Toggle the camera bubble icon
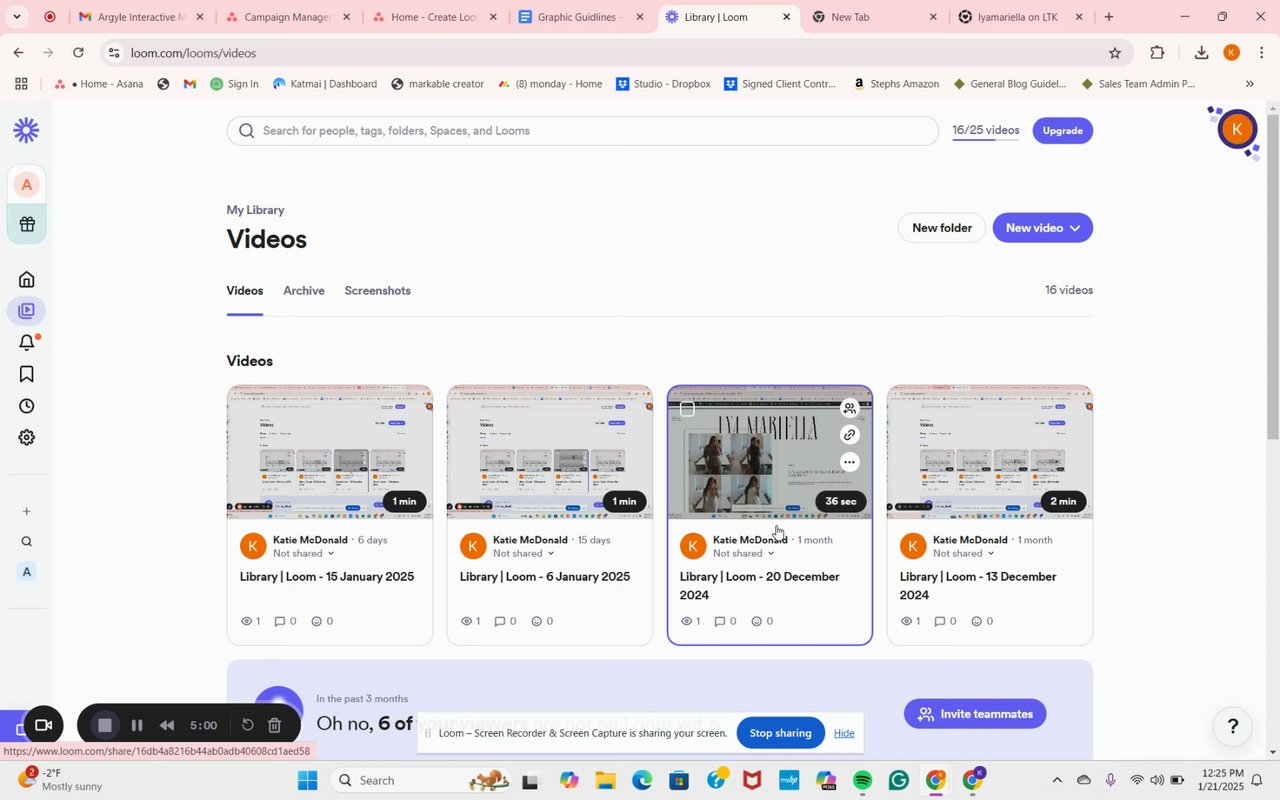This screenshot has width=1280, height=800. pyautogui.click(x=43, y=725)
